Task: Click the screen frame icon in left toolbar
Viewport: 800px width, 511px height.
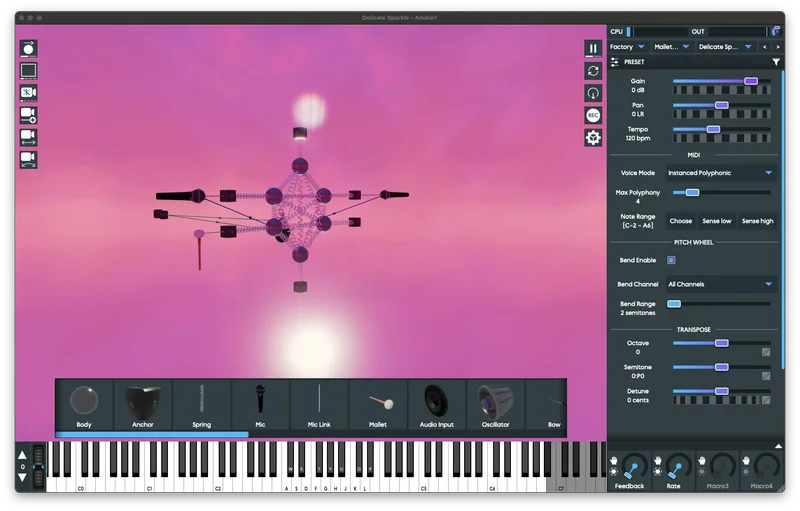Action: pos(29,71)
